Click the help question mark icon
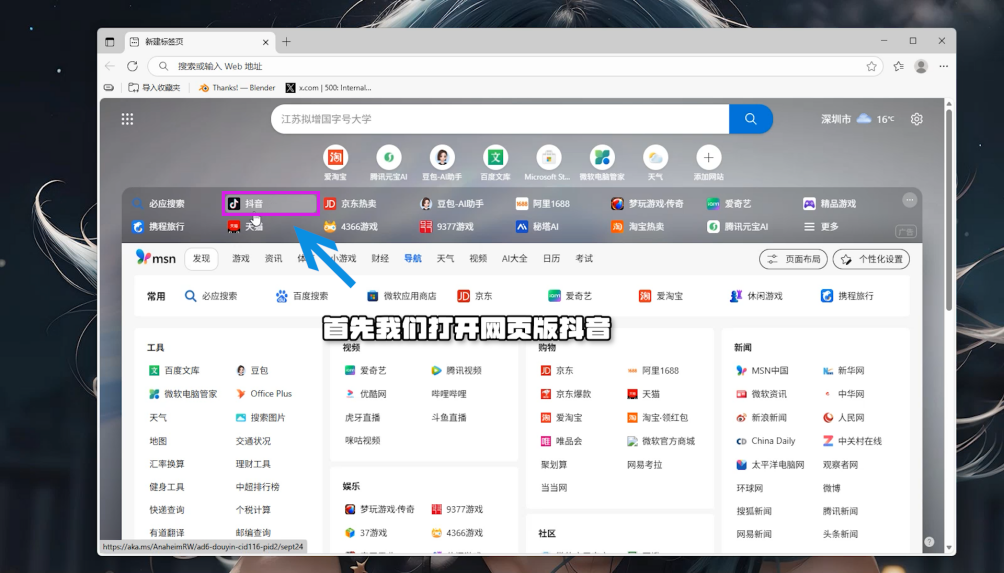The width and height of the screenshot is (1004, 573). 929,542
